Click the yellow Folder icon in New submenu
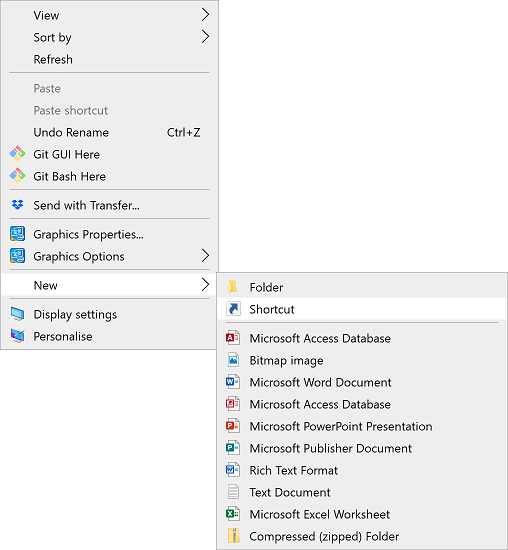 (233, 287)
